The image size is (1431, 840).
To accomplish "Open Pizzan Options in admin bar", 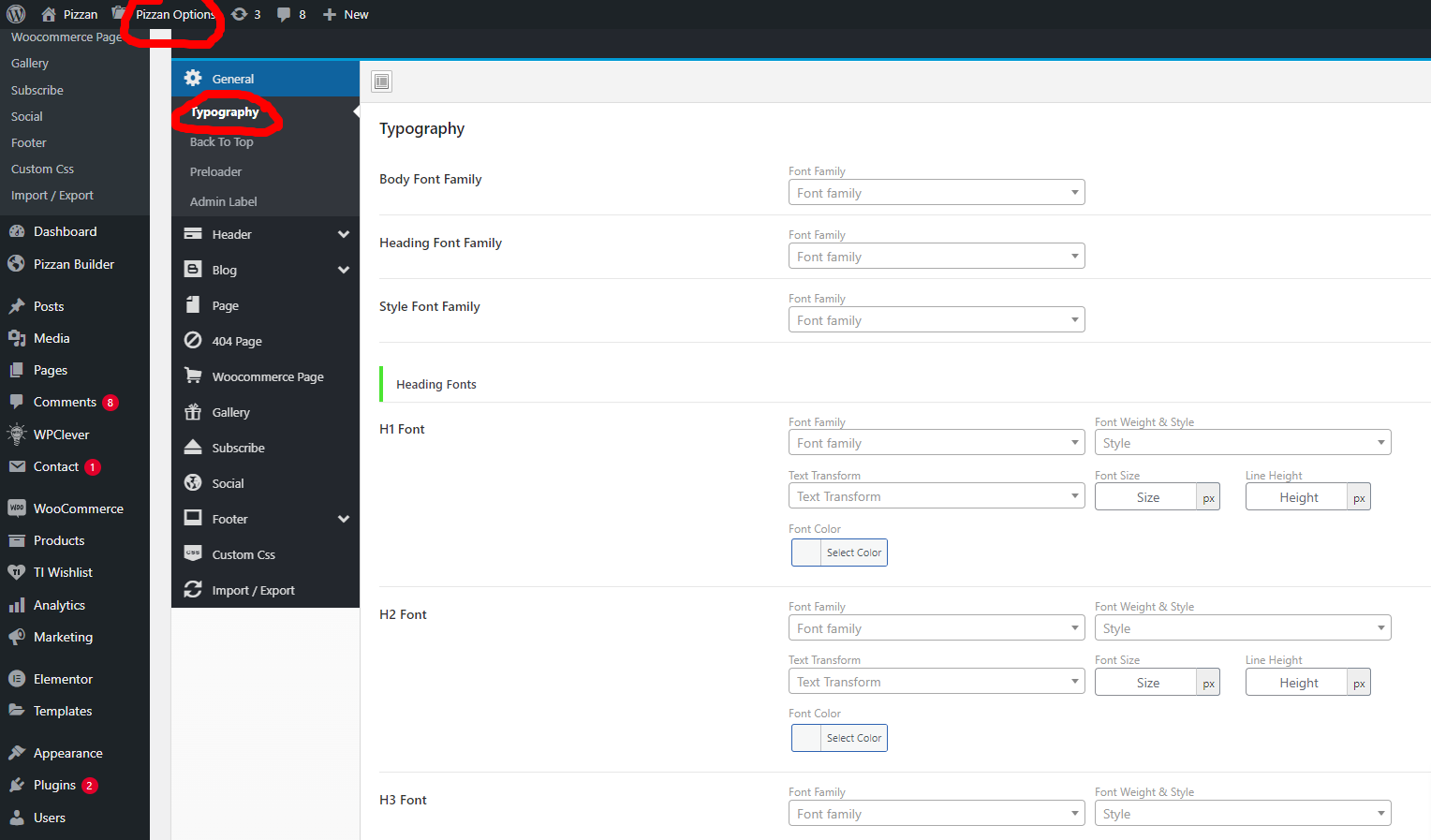I will pos(175,14).
